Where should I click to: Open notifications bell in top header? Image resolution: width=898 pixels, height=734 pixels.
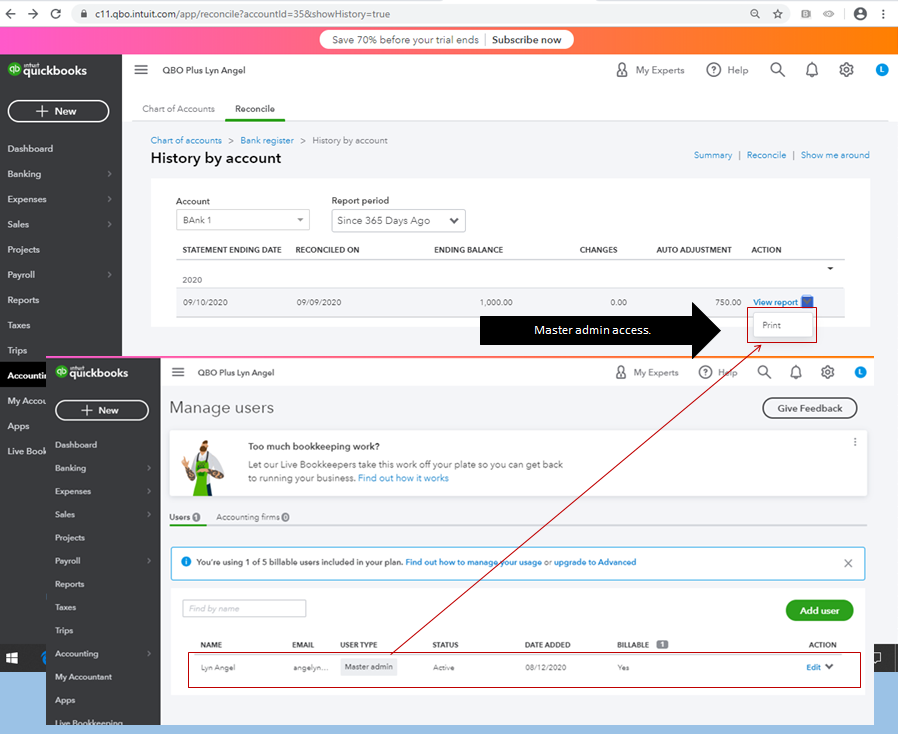(x=812, y=70)
